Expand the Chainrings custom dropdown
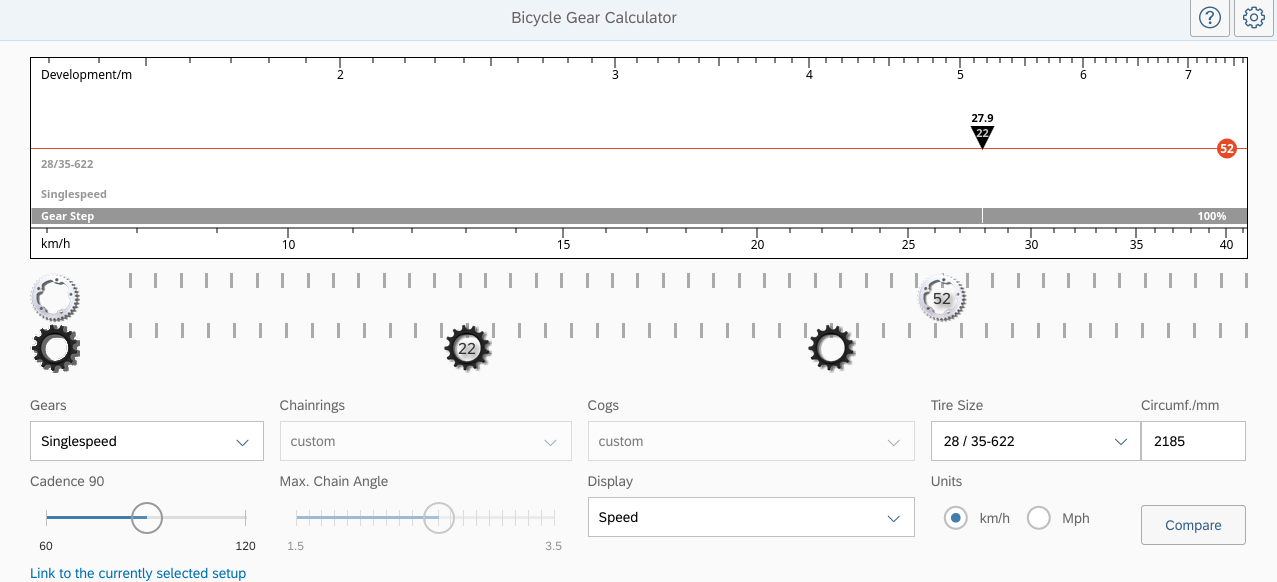Screen dimensions: 1277x582 click(425, 441)
